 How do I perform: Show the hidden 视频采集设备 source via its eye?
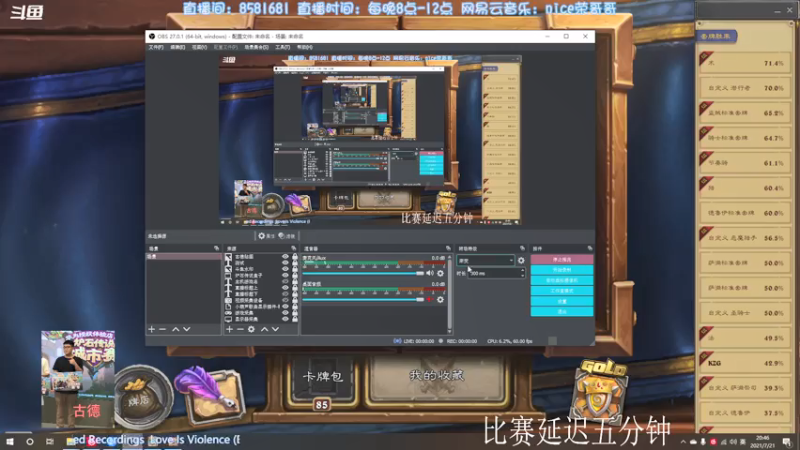285,301
